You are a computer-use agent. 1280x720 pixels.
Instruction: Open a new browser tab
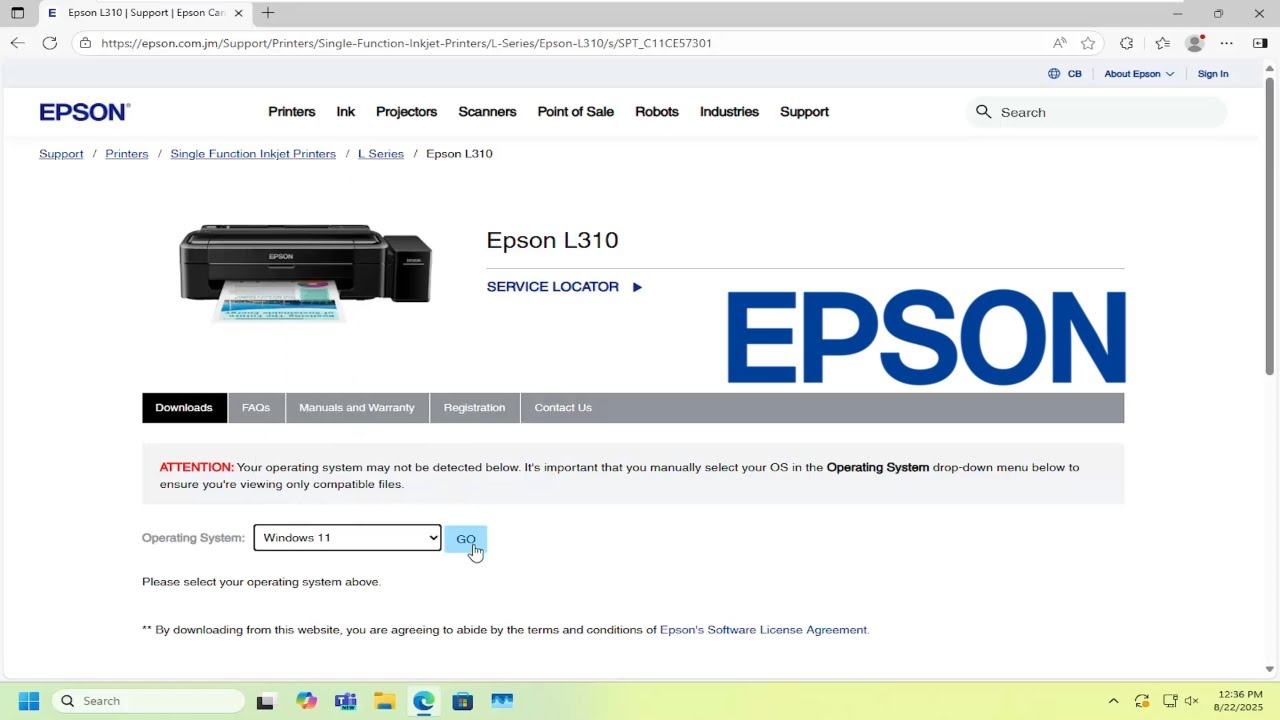click(268, 13)
